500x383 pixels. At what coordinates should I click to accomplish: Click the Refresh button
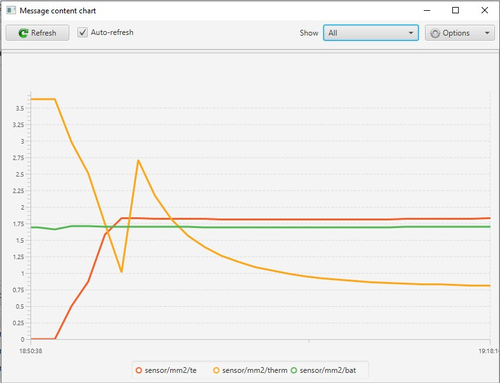[x=37, y=33]
